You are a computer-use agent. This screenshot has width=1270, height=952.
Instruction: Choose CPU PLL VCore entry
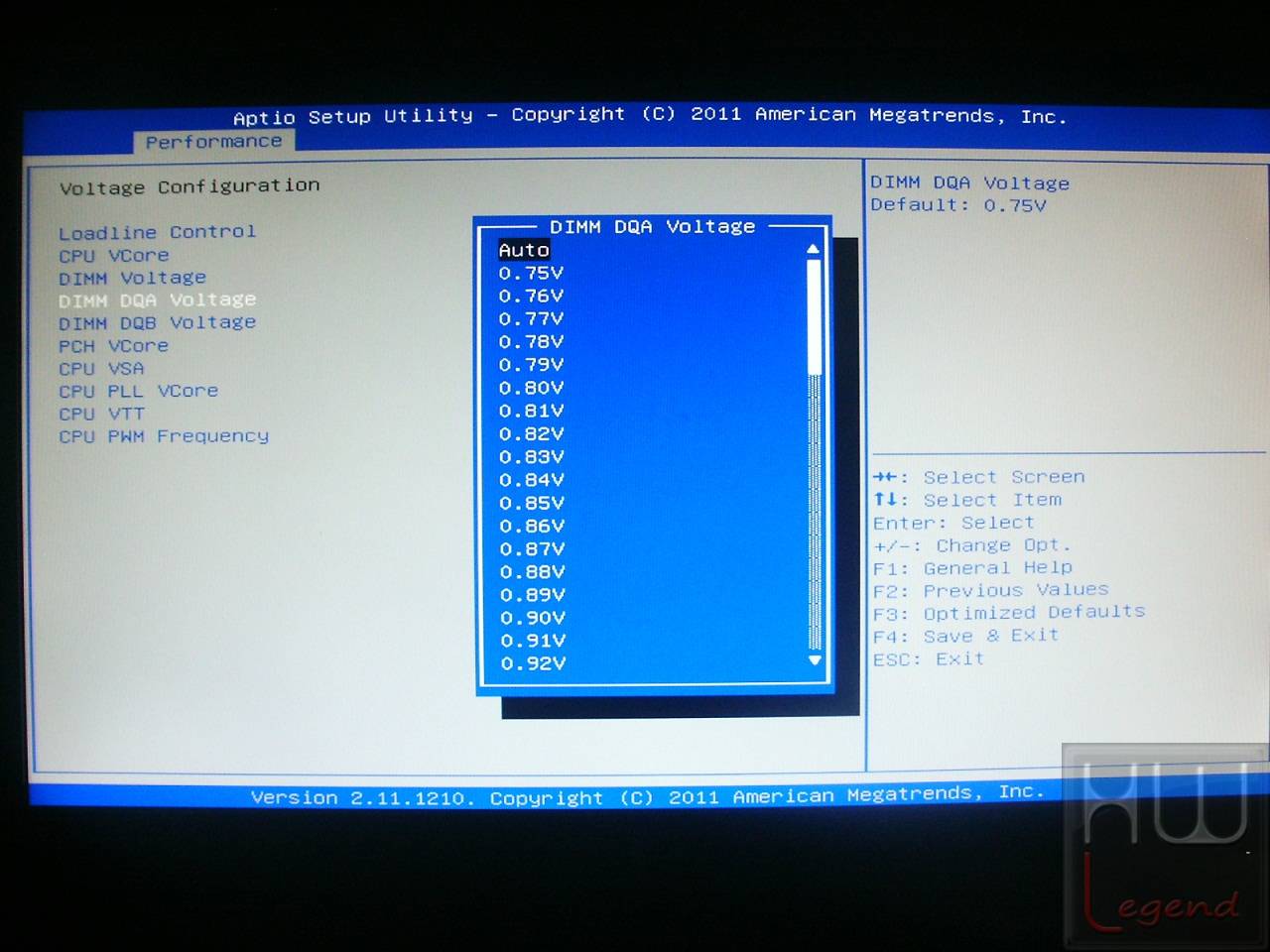point(138,391)
